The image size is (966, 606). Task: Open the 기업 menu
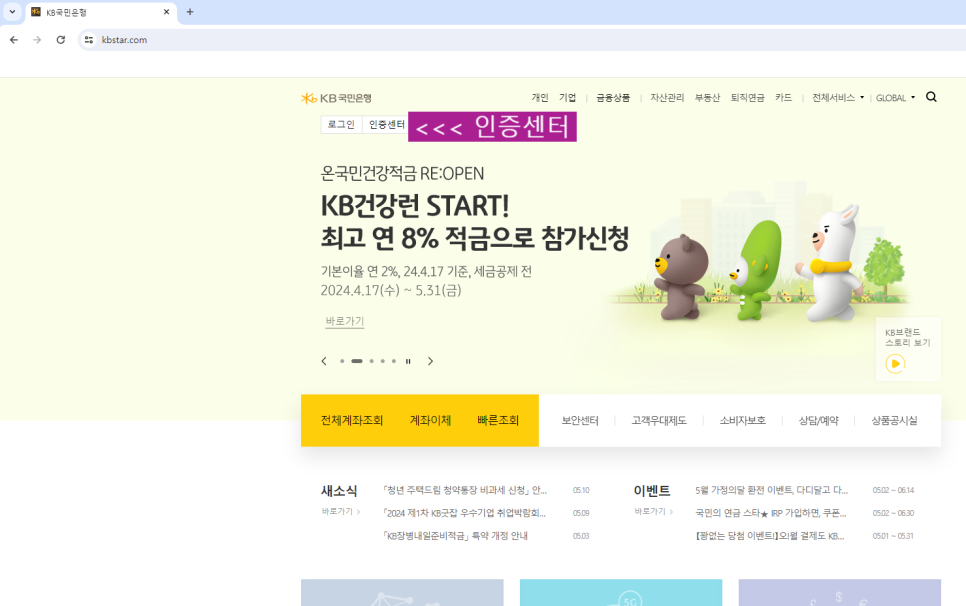(567, 97)
